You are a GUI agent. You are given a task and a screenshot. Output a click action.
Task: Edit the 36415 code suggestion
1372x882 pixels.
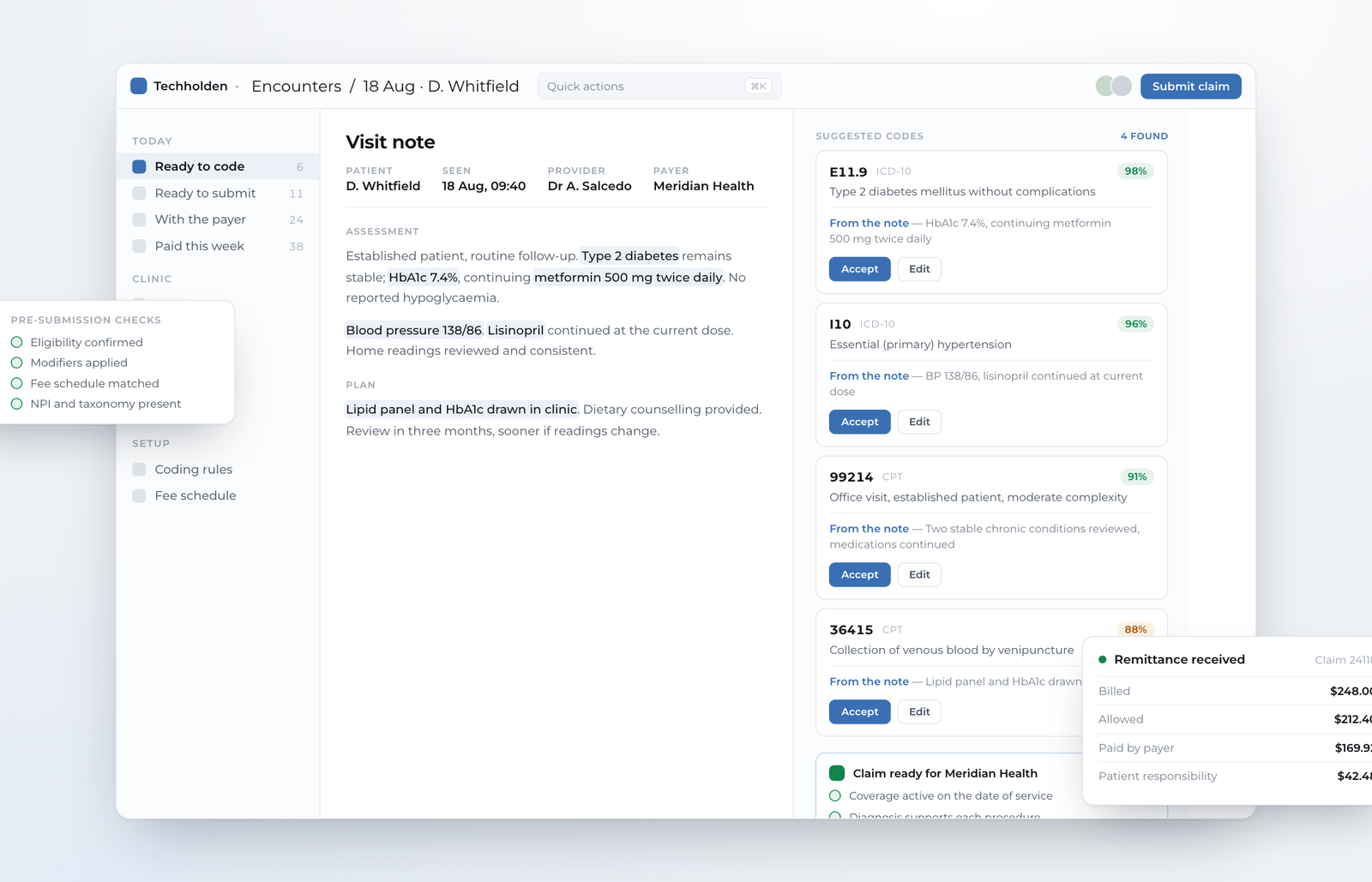pyautogui.click(x=919, y=711)
